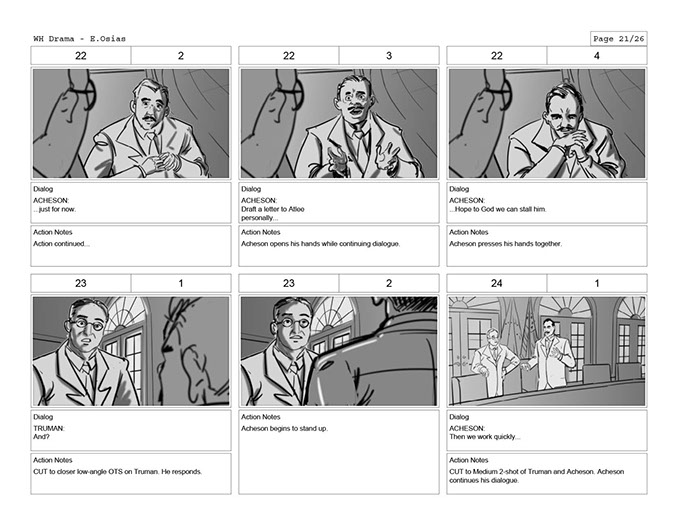Click the Page 21/26 box
678x525 pixels.
point(618,38)
